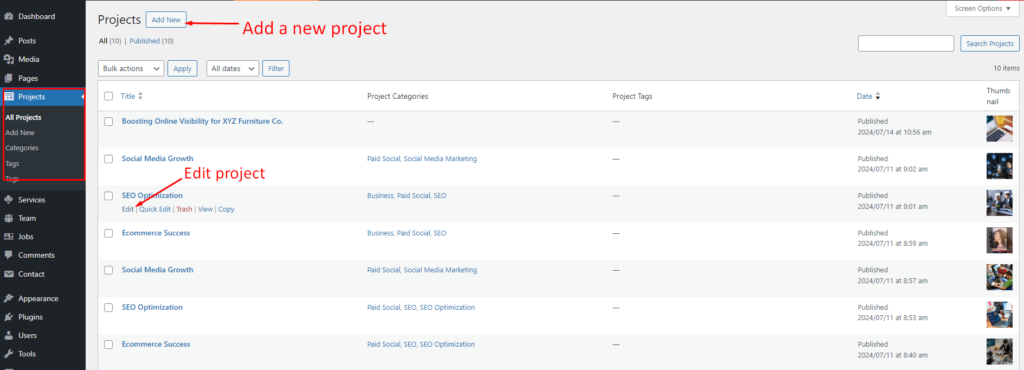Image resolution: width=1024 pixels, height=370 pixels.
Task: Click the '10 items' count text
Action: [1006, 68]
